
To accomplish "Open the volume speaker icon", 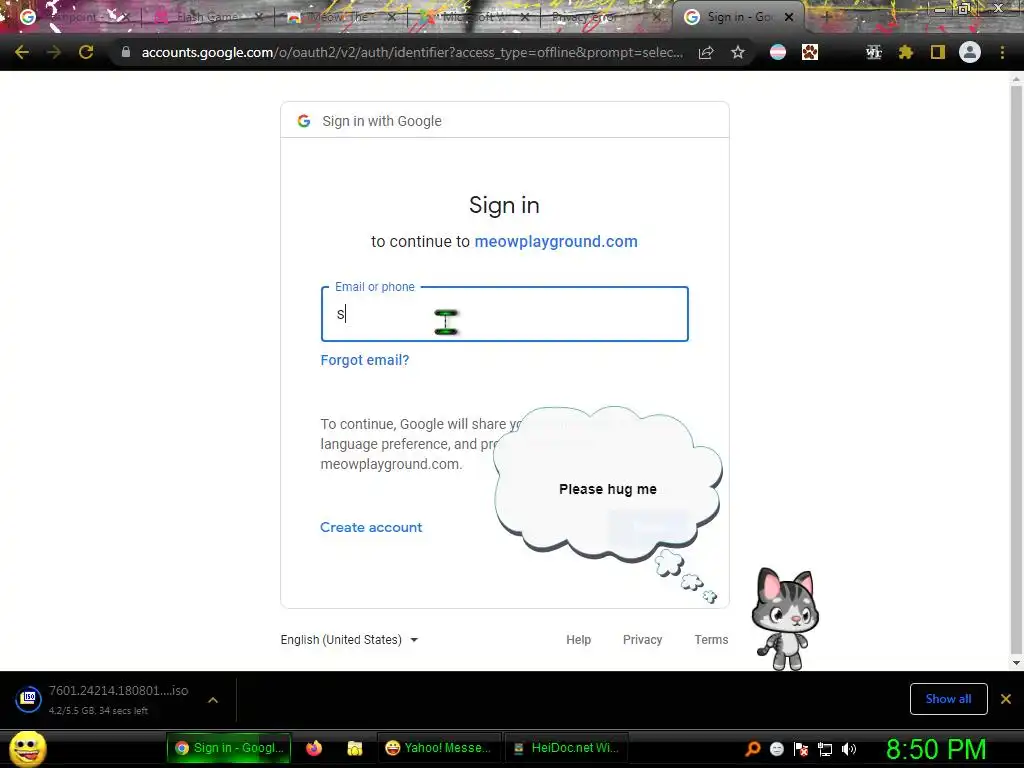I will [849, 749].
